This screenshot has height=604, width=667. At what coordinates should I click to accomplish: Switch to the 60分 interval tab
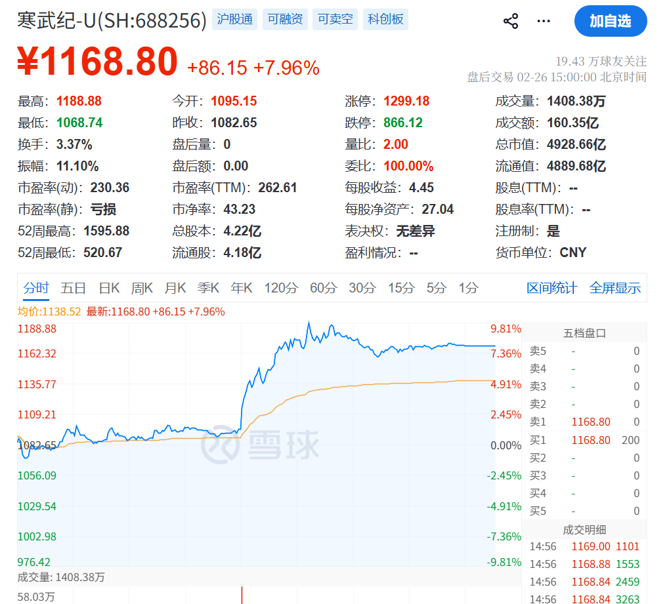click(323, 288)
